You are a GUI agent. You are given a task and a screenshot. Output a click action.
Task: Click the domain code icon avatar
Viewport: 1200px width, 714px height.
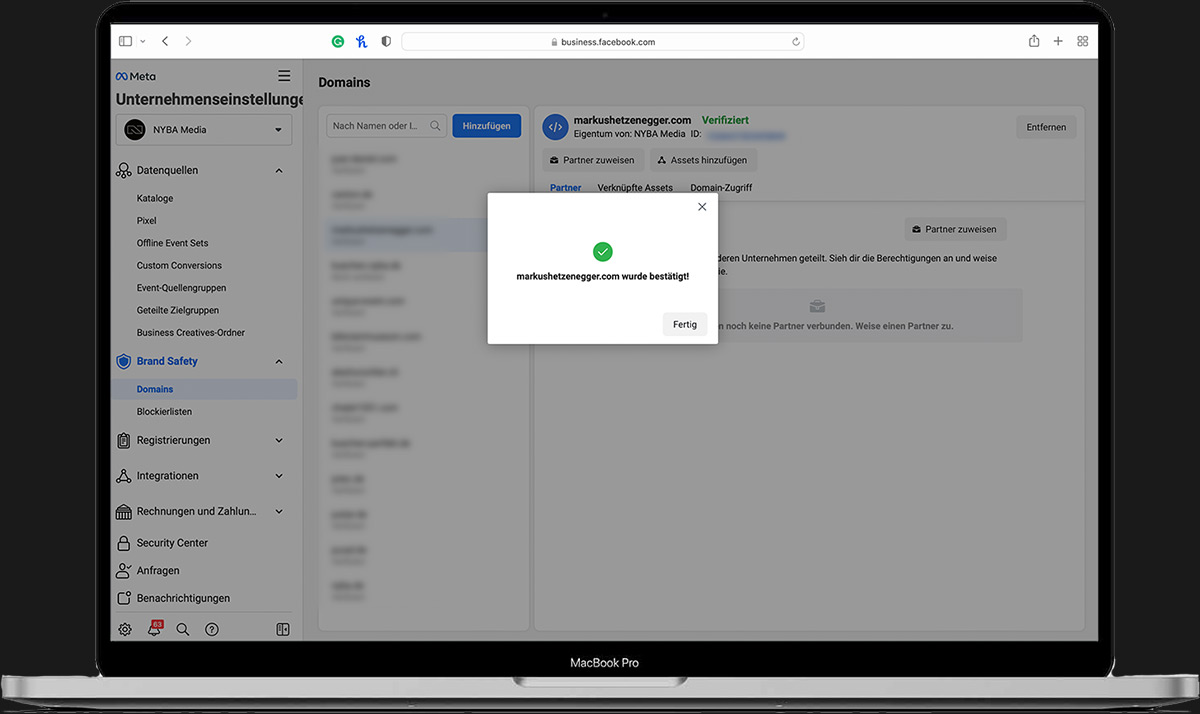[x=555, y=127]
